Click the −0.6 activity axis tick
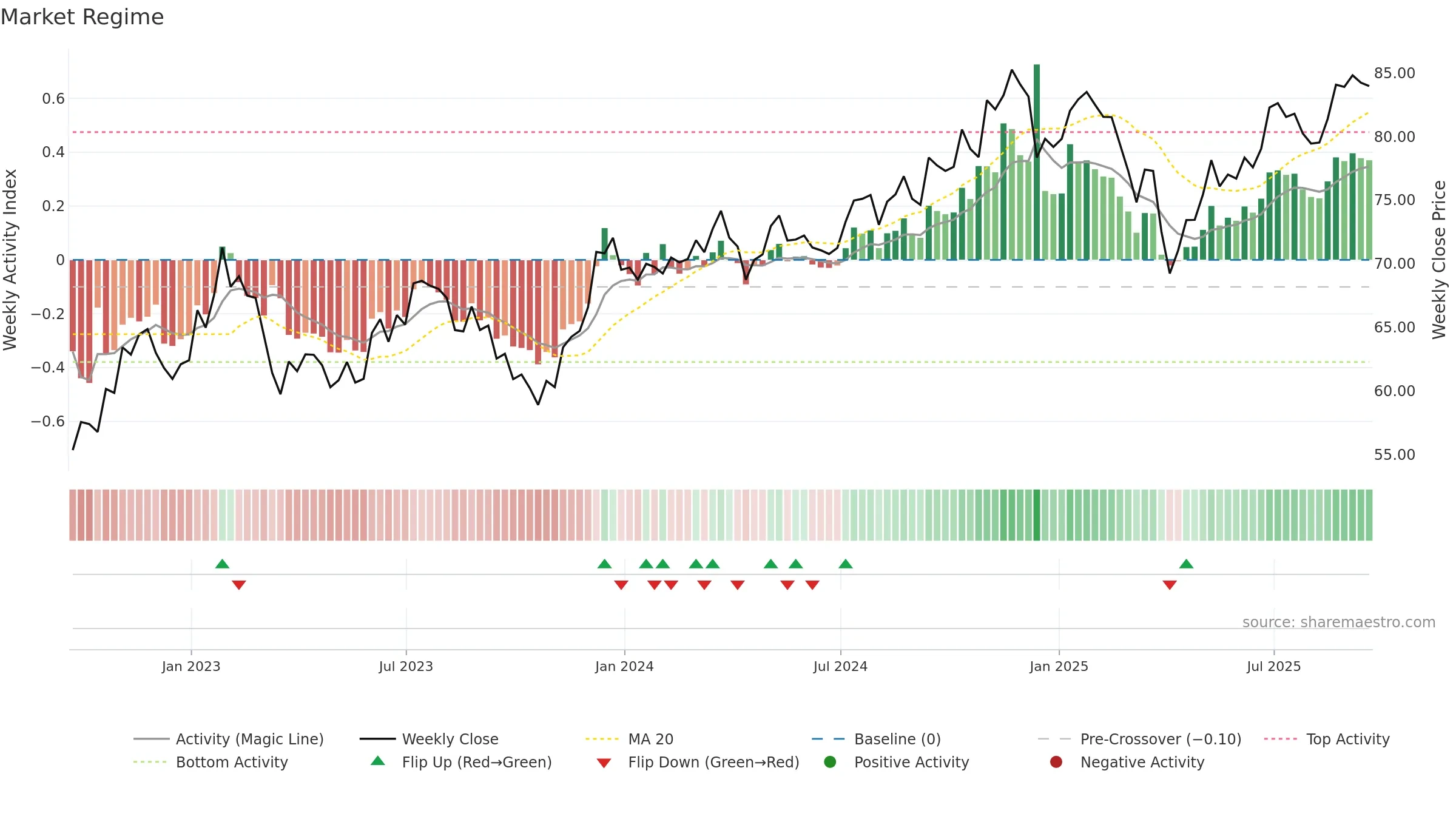 click(x=48, y=422)
